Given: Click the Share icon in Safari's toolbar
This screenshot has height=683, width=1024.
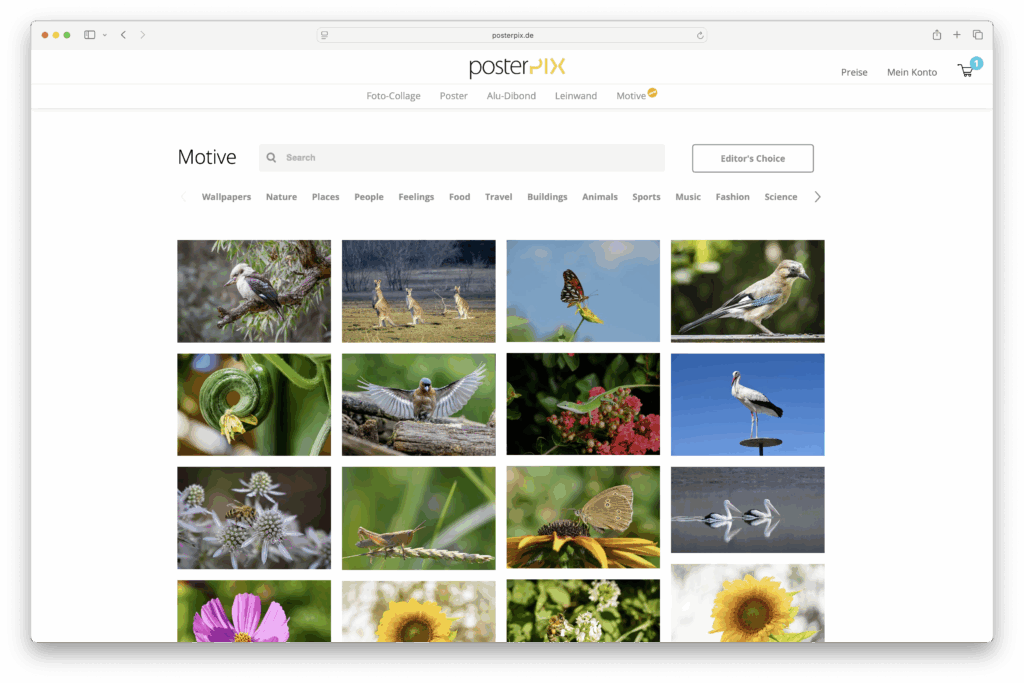Looking at the screenshot, I should click(936, 35).
